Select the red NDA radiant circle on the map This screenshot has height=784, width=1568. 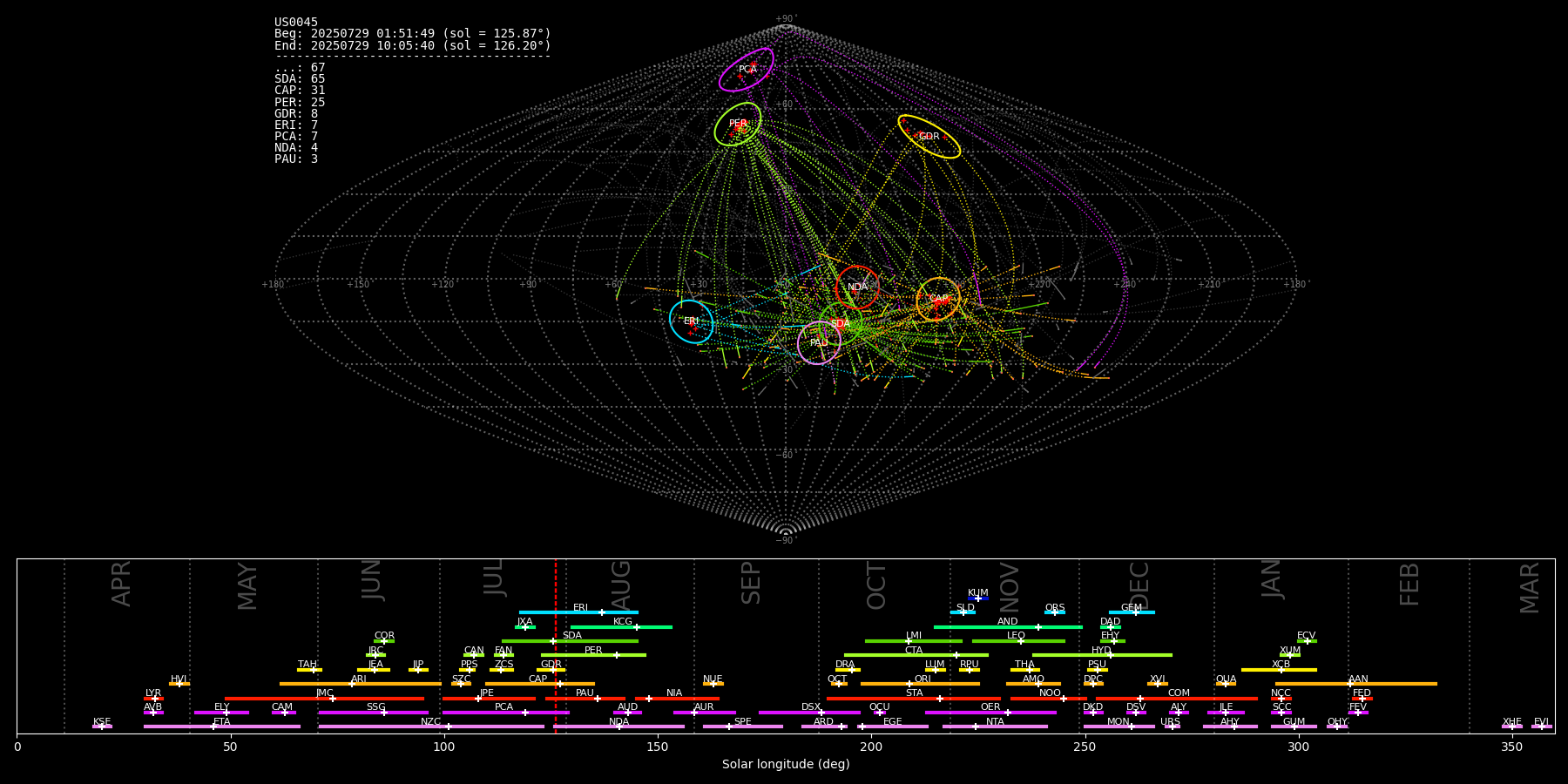point(857,287)
